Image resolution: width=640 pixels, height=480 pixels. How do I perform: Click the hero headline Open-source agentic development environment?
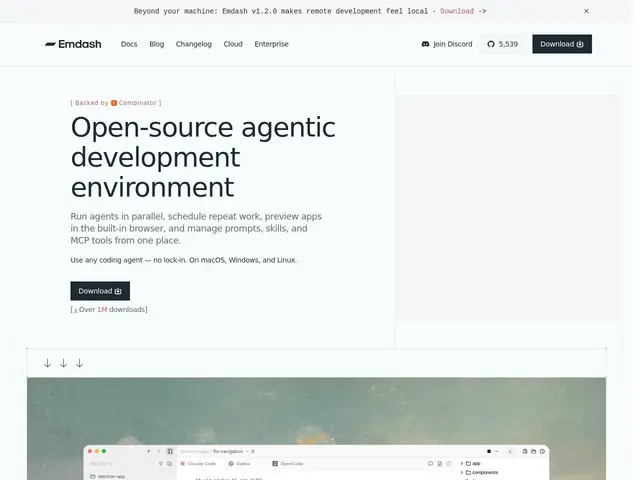click(x=203, y=157)
